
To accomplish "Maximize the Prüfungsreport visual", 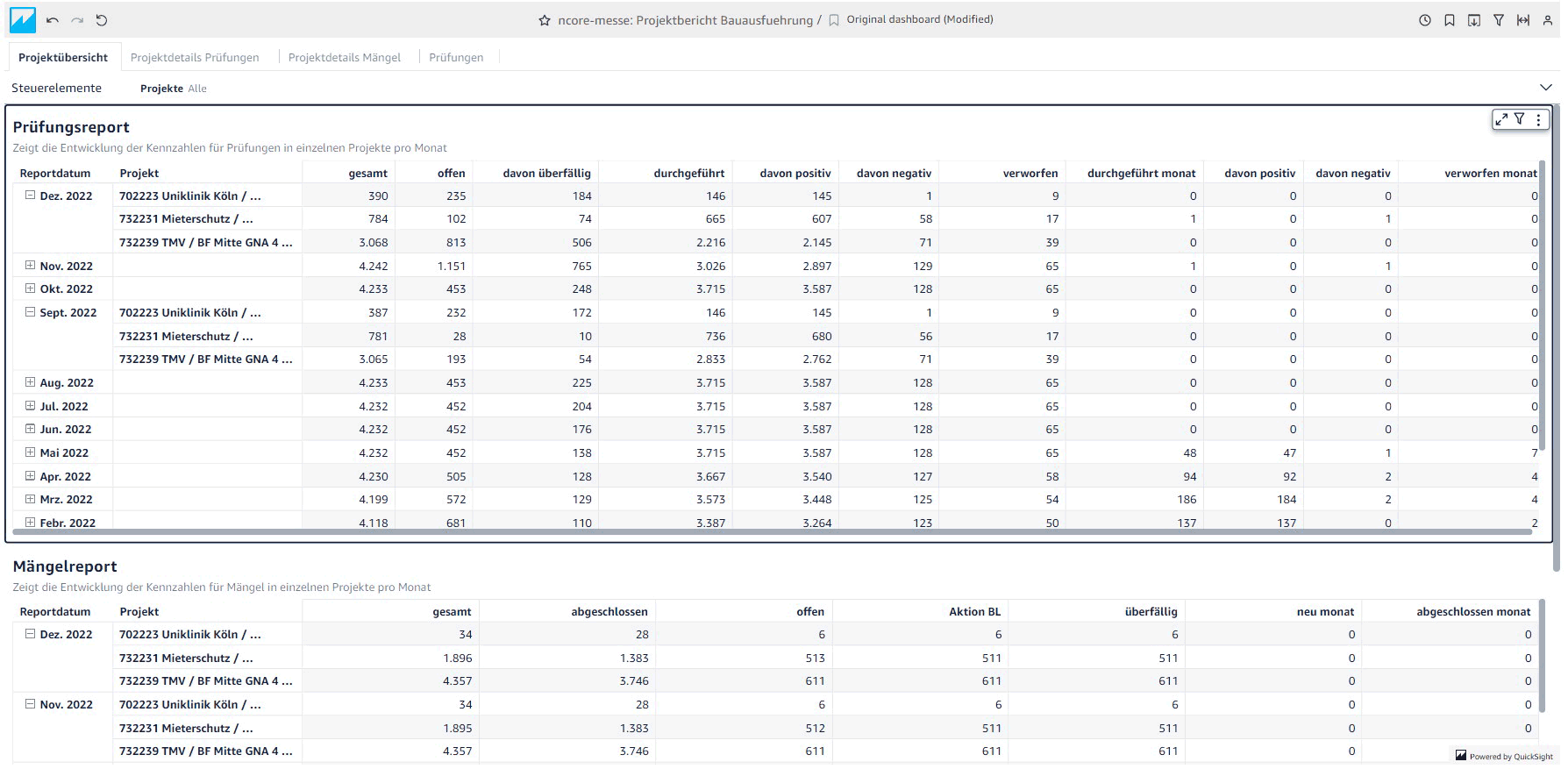I will point(1502,119).
